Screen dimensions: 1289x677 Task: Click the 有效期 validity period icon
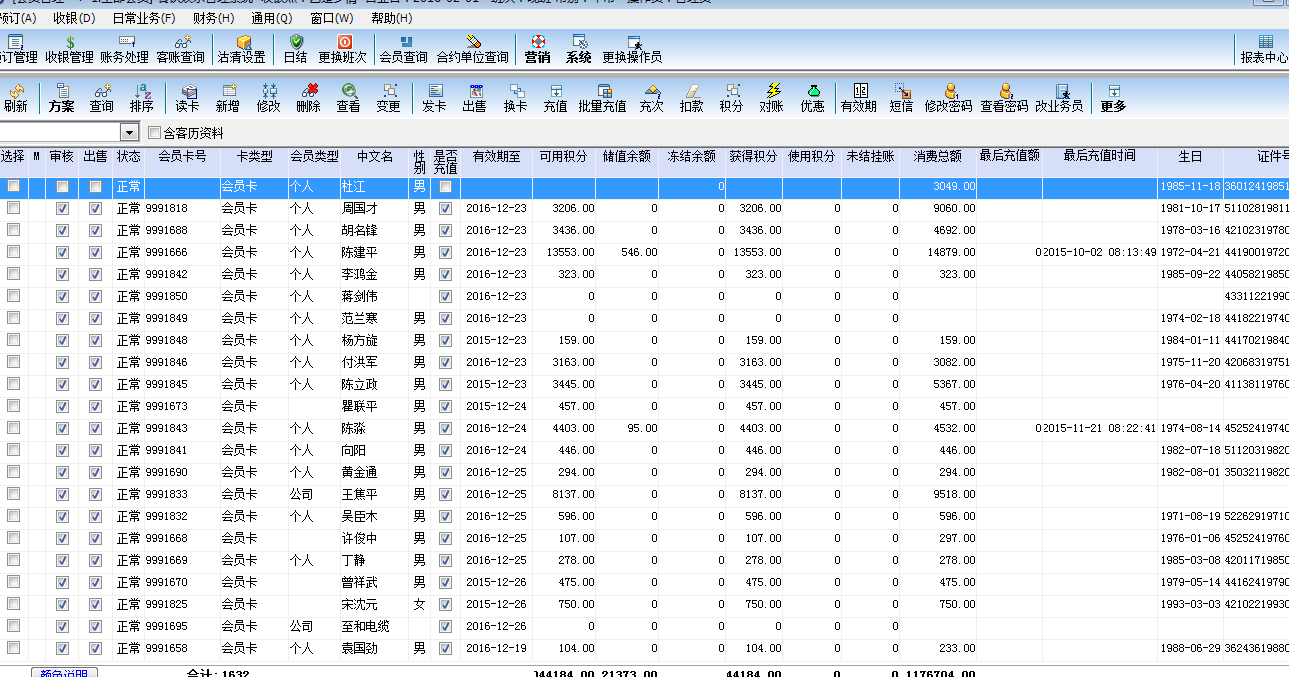coord(858,98)
